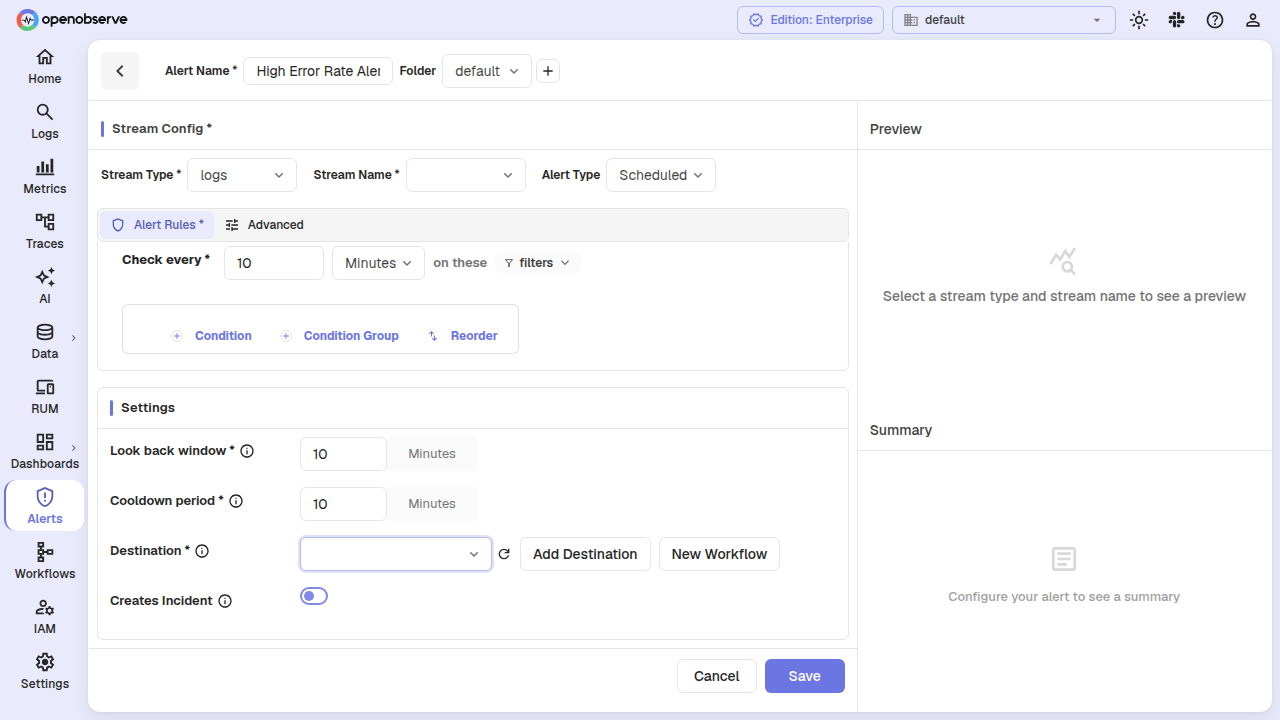
Task: Open the Folder default dropdown
Action: 487,71
